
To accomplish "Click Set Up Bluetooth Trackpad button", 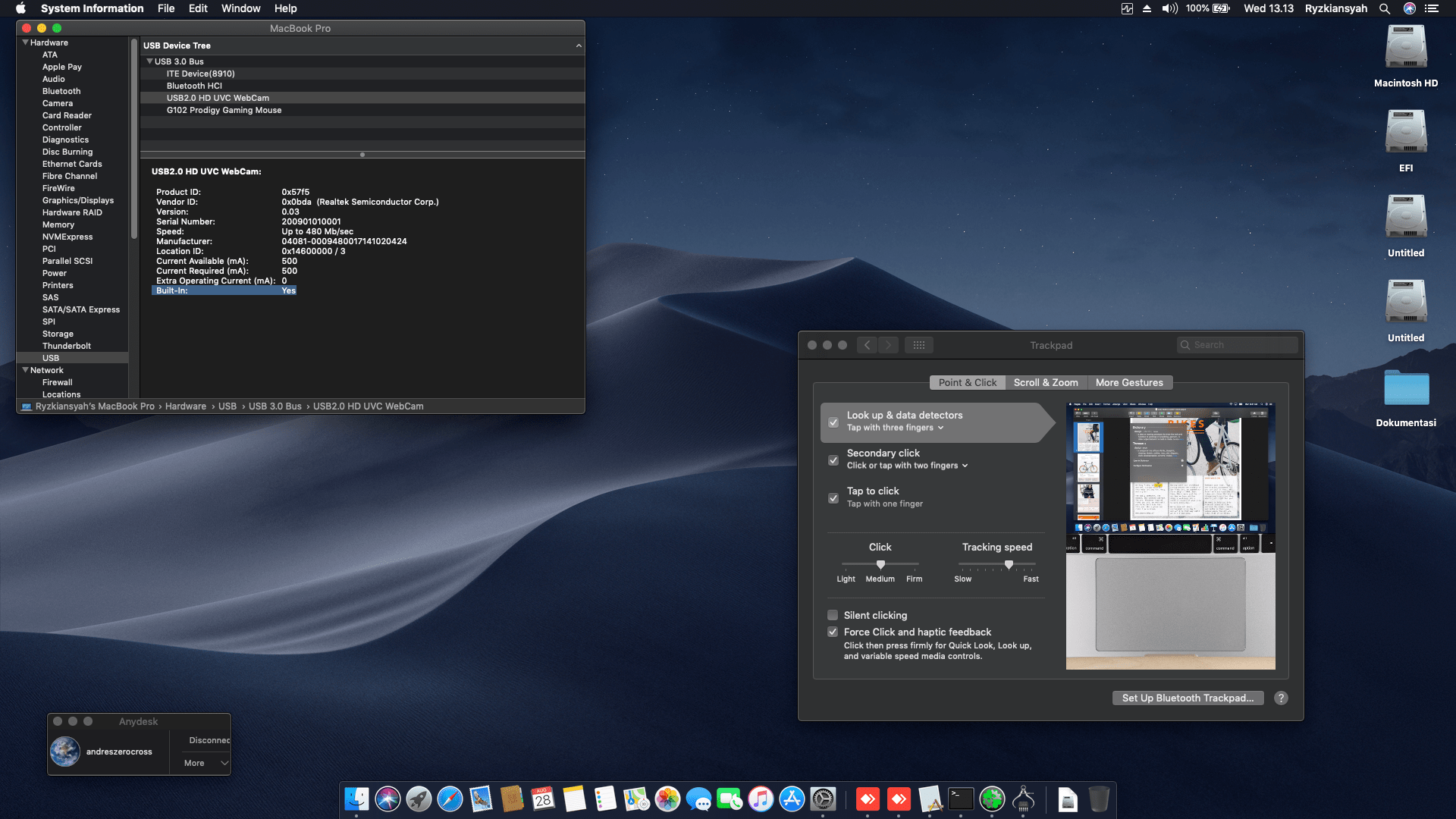I will (1188, 698).
